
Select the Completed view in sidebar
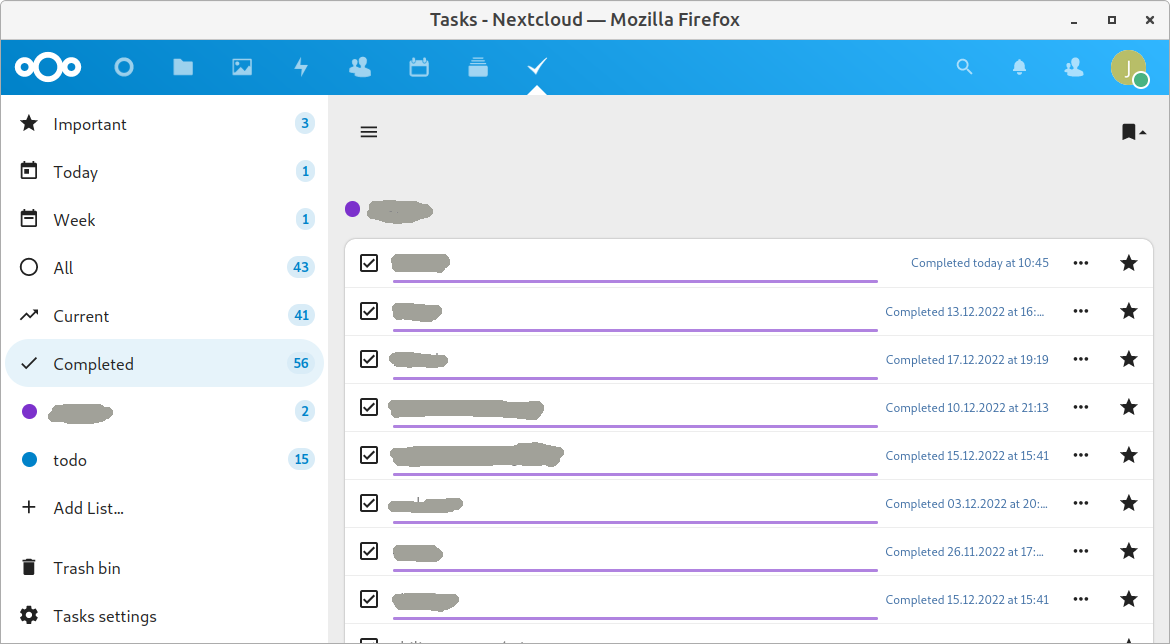point(93,363)
